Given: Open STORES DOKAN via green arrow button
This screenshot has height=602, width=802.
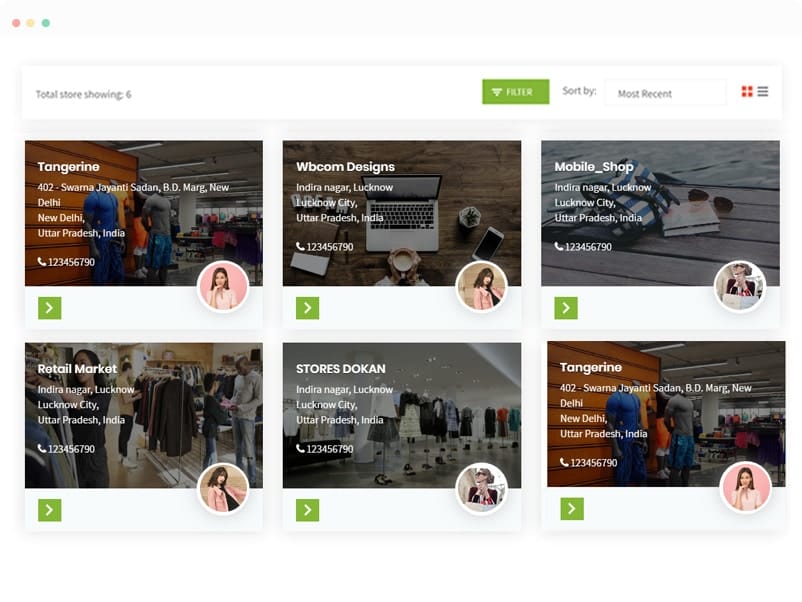Looking at the screenshot, I should [x=306, y=510].
